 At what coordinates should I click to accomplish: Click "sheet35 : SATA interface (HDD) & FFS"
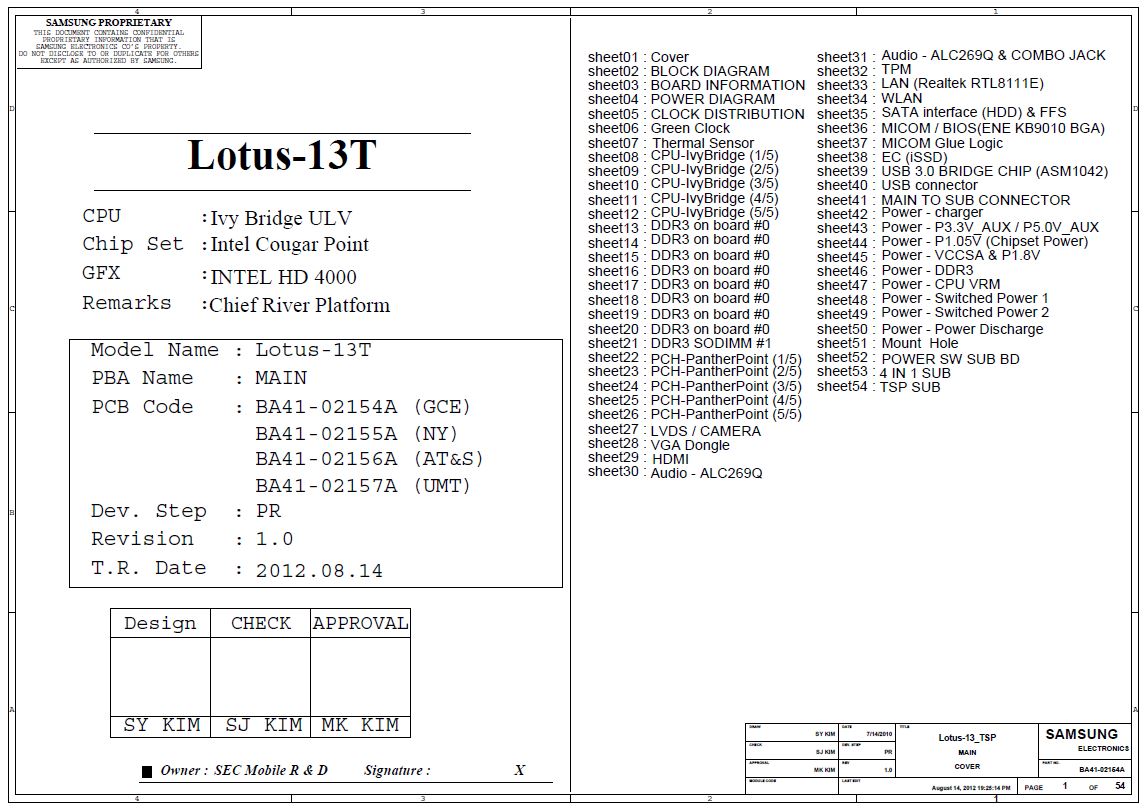[942, 113]
